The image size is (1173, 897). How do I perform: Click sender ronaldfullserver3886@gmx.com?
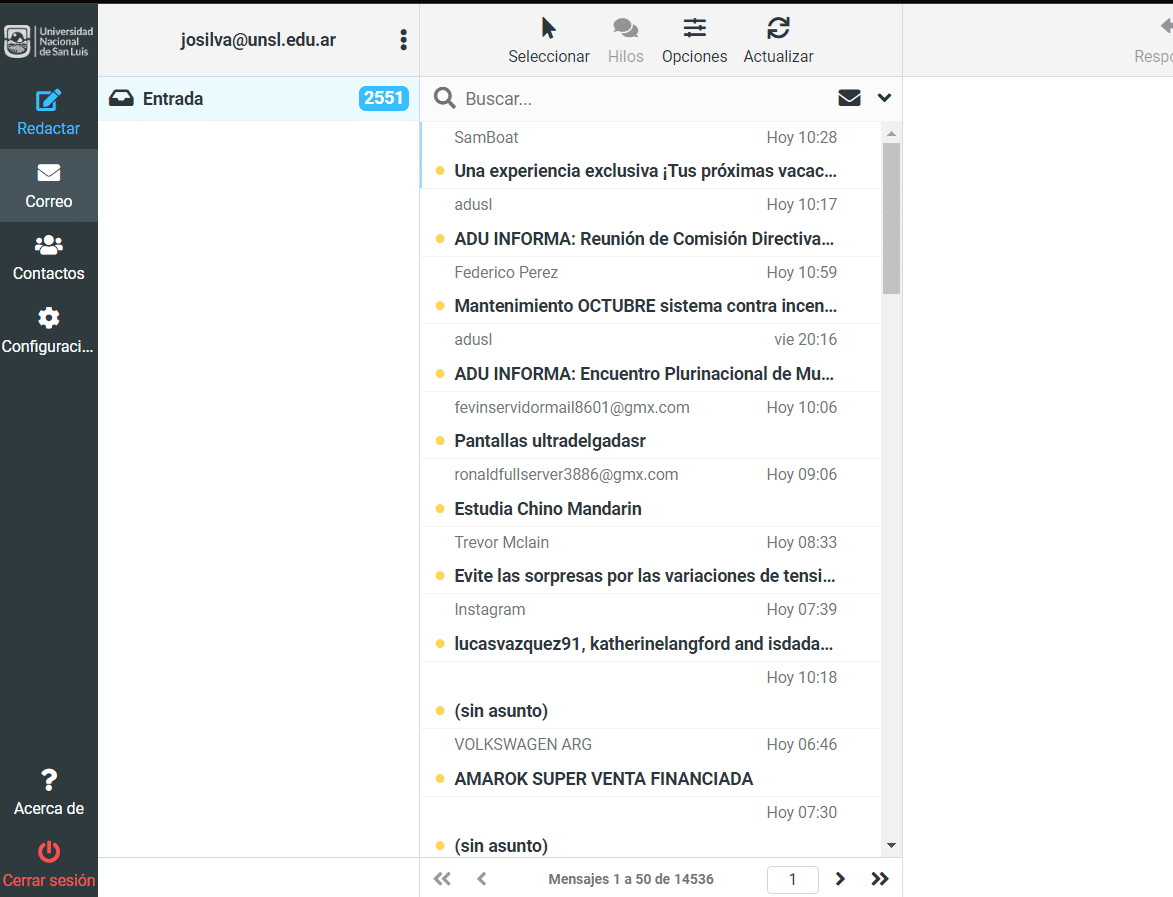click(566, 474)
